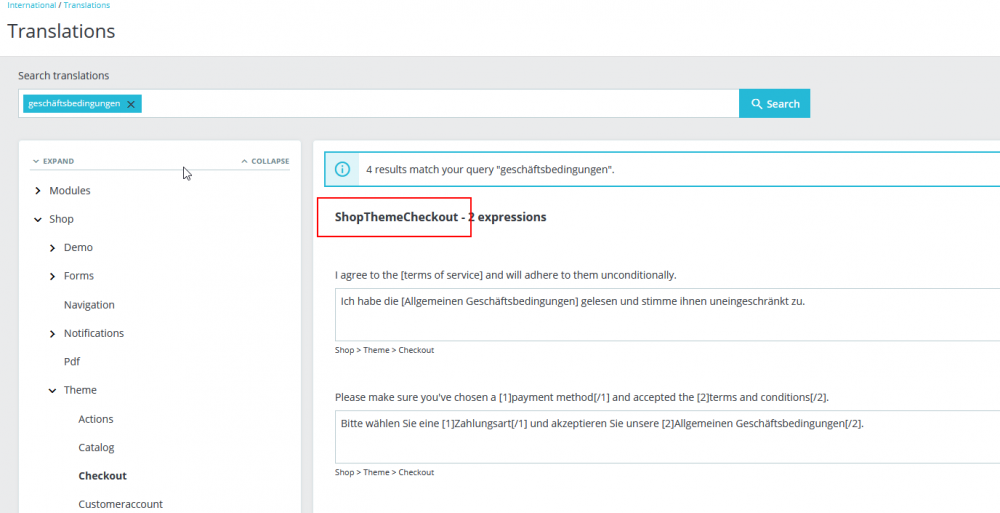Select the Theme tree item
1000x513 pixels.
(80, 390)
